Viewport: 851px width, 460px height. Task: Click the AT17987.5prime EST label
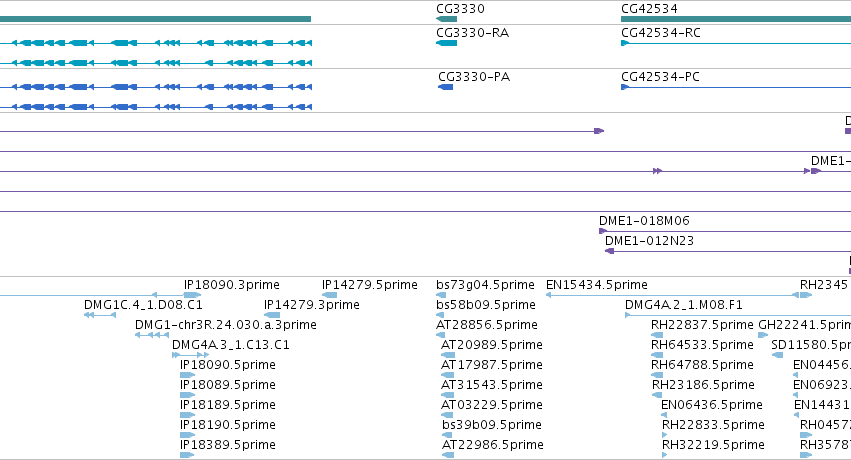click(492, 365)
